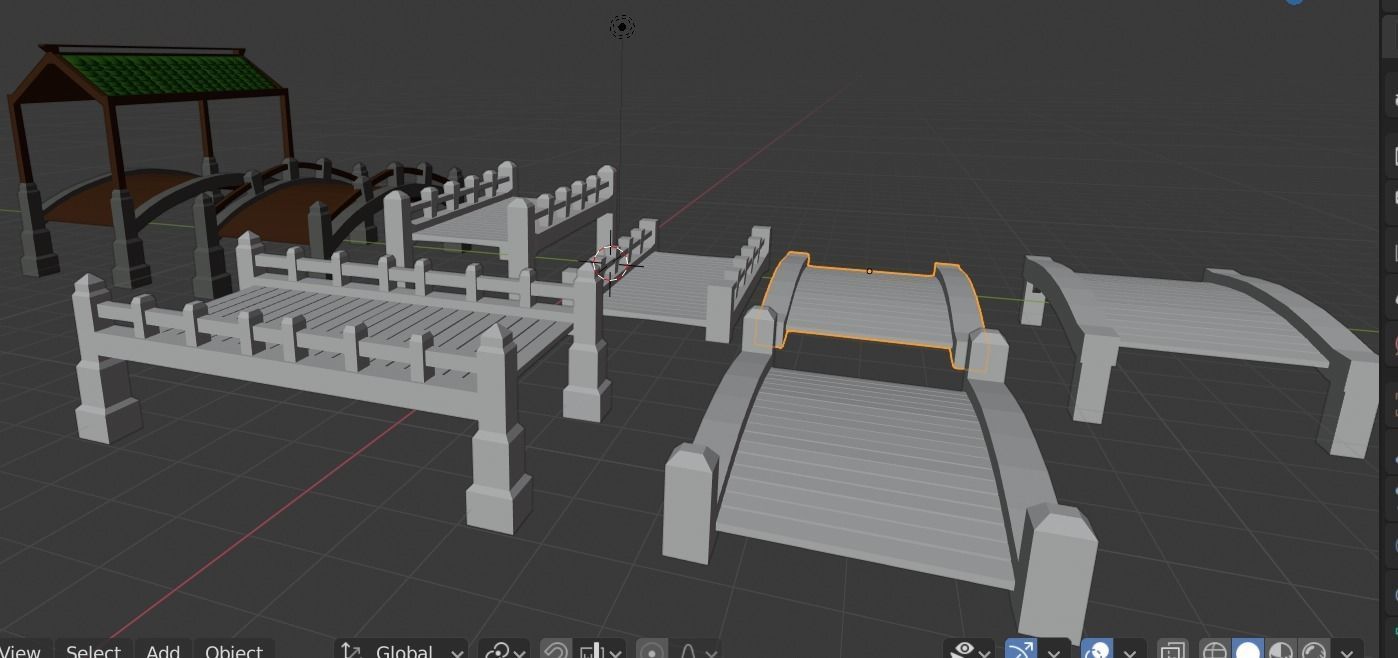Open the View menu in viewport header
Image resolution: width=1398 pixels, height=658 pixels.
click(20, 650)
